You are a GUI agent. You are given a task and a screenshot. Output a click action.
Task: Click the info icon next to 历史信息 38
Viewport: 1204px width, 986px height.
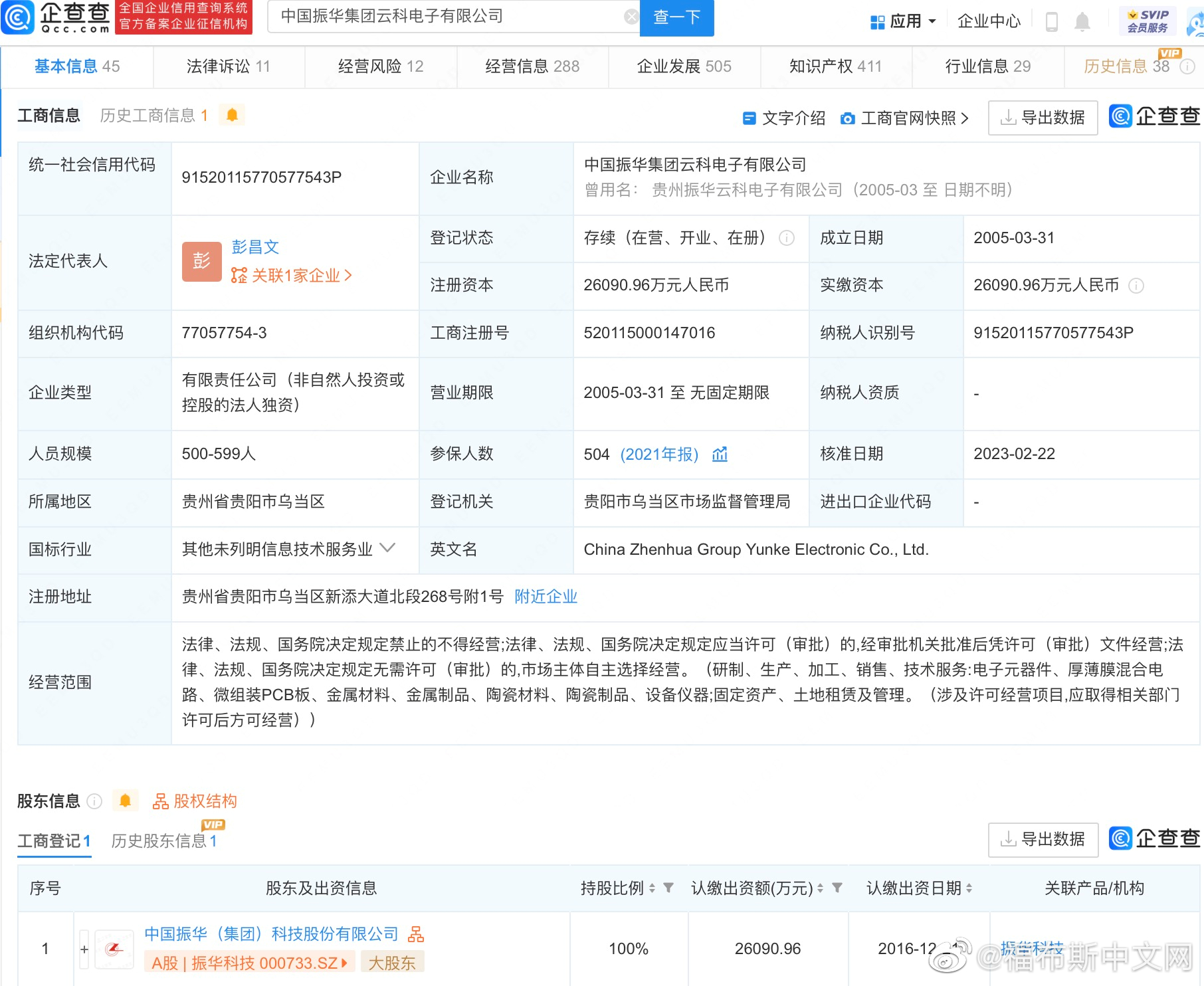[1187, 66]
